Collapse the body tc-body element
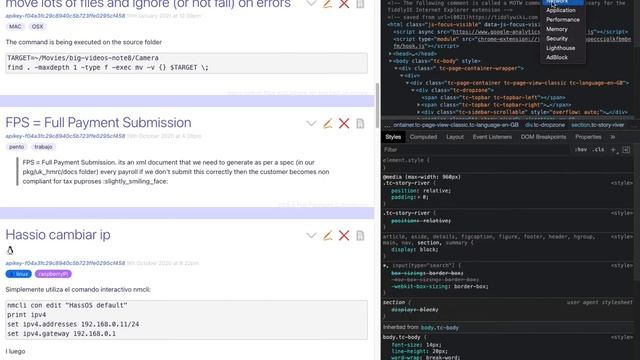The height and width of the screenshot is (360, 640). (390, 61)
